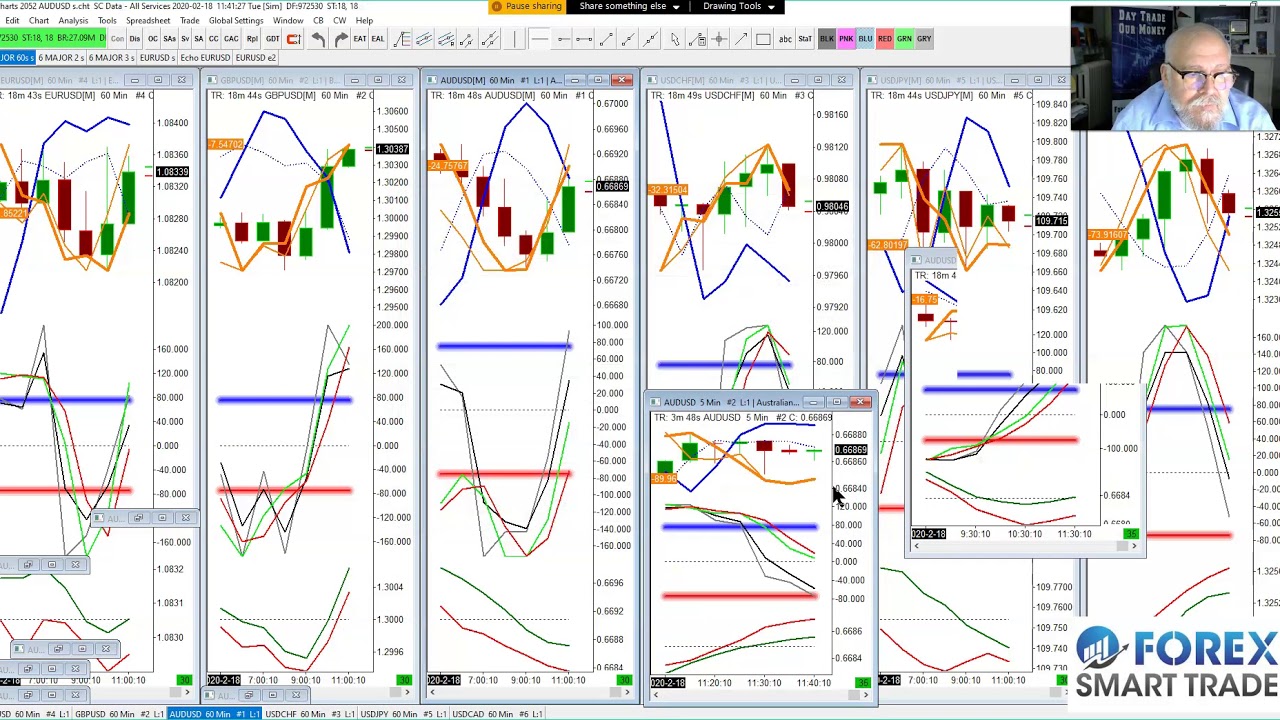
Task: Click the SA save-all toolbar button
Action: (x=198, y=39)
